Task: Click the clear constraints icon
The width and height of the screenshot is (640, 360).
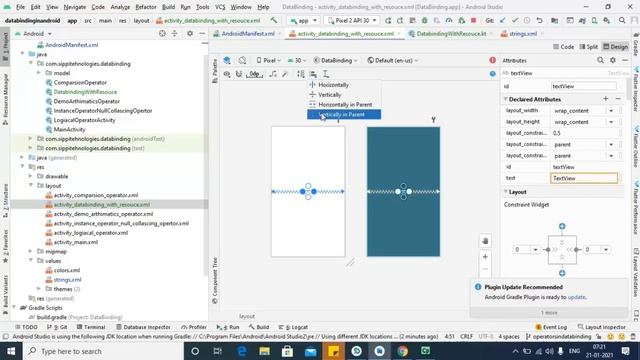Action: pos(273,74)
